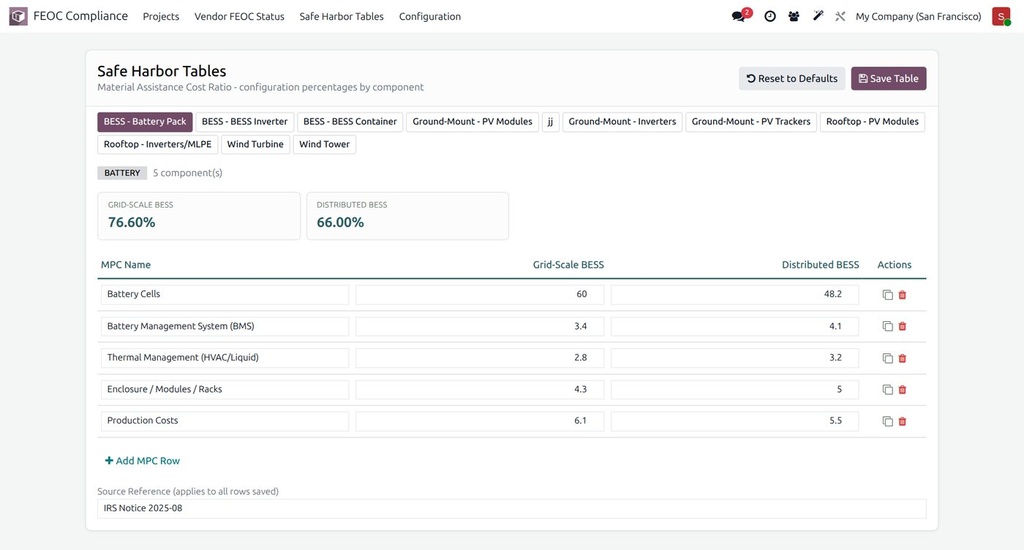
Task: Click the Distributed BESS column header
Action: [820, 265]
